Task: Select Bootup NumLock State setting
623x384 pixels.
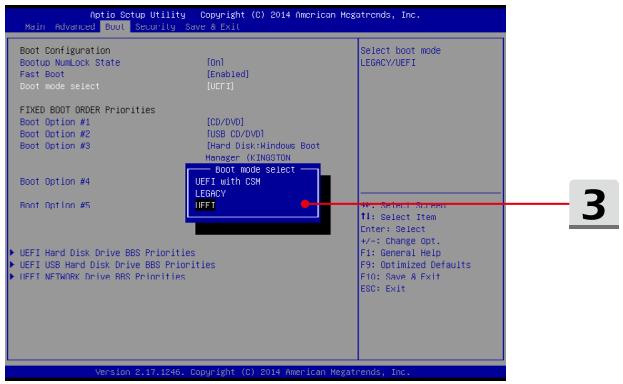Action: [70, 63]
